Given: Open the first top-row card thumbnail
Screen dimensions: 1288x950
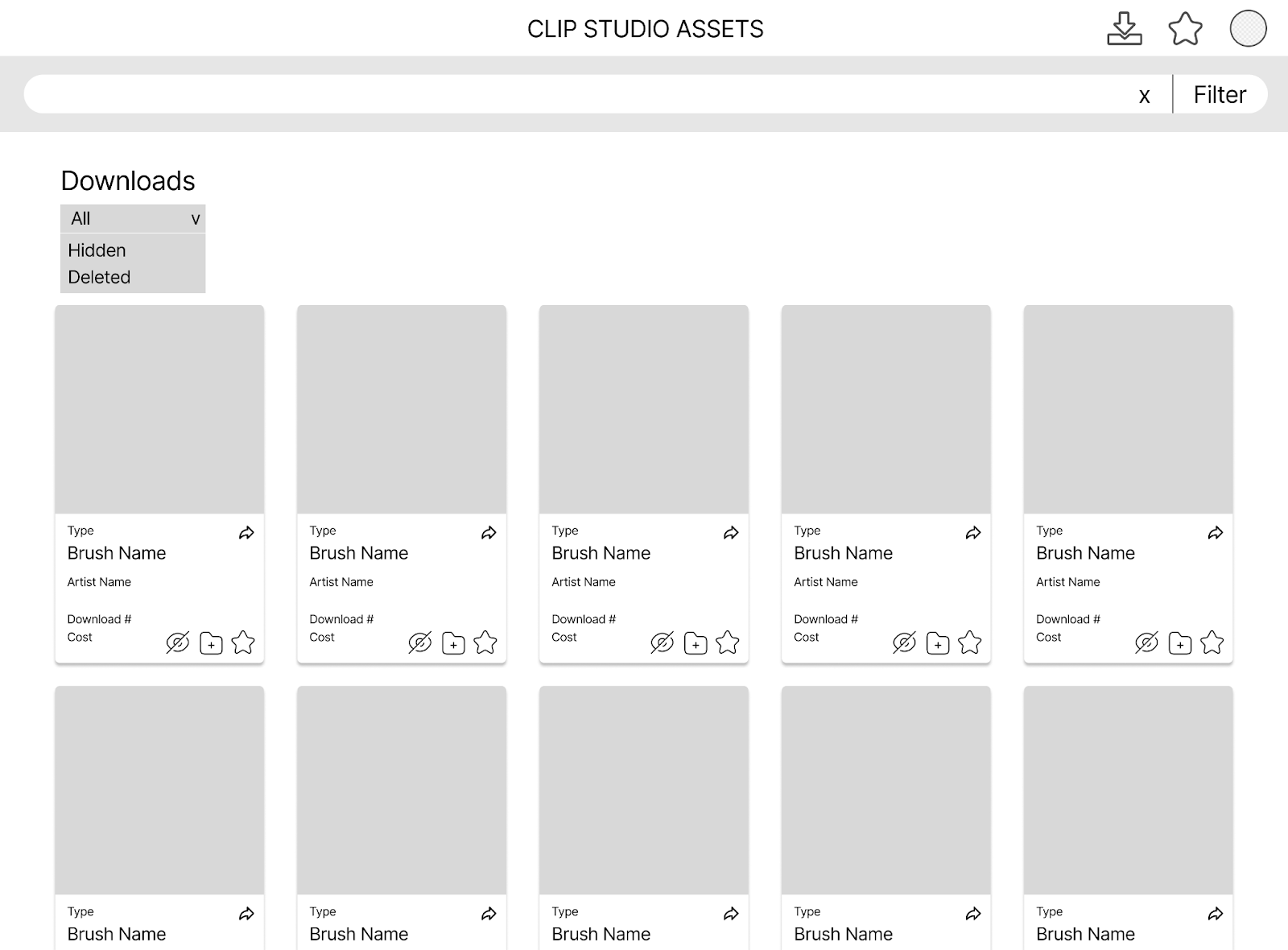Looking at the screenshot, I should (x=159, y=409).
